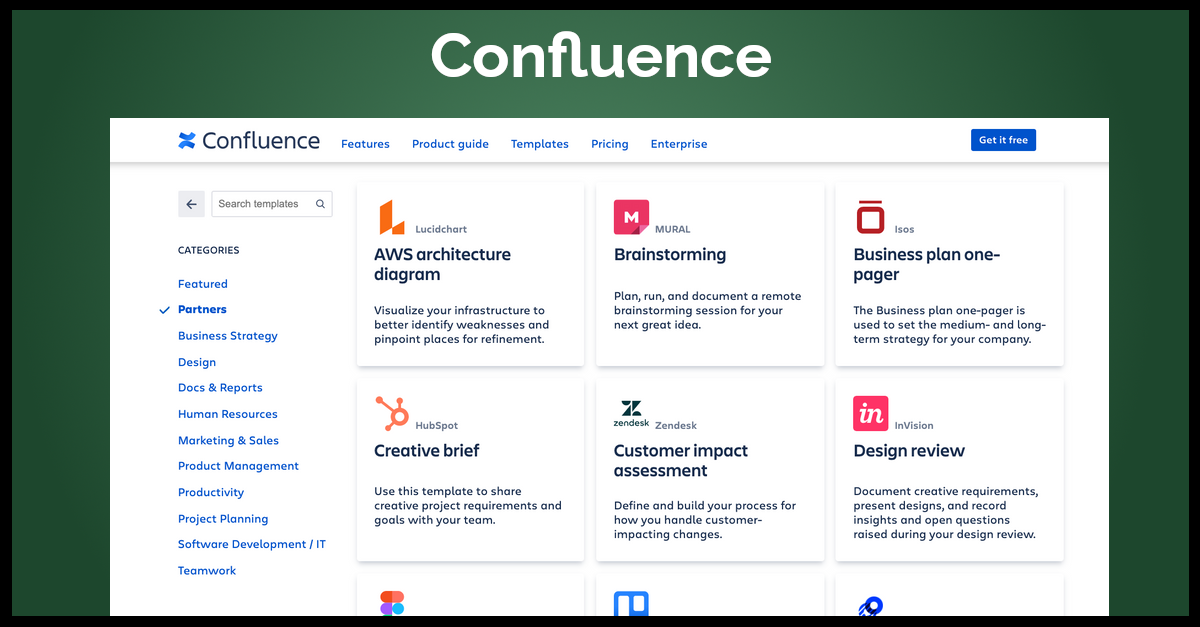Click the Zendesk logo icon
The width and height of the screenshot is (1200, 627).
(x=631, y=414)
